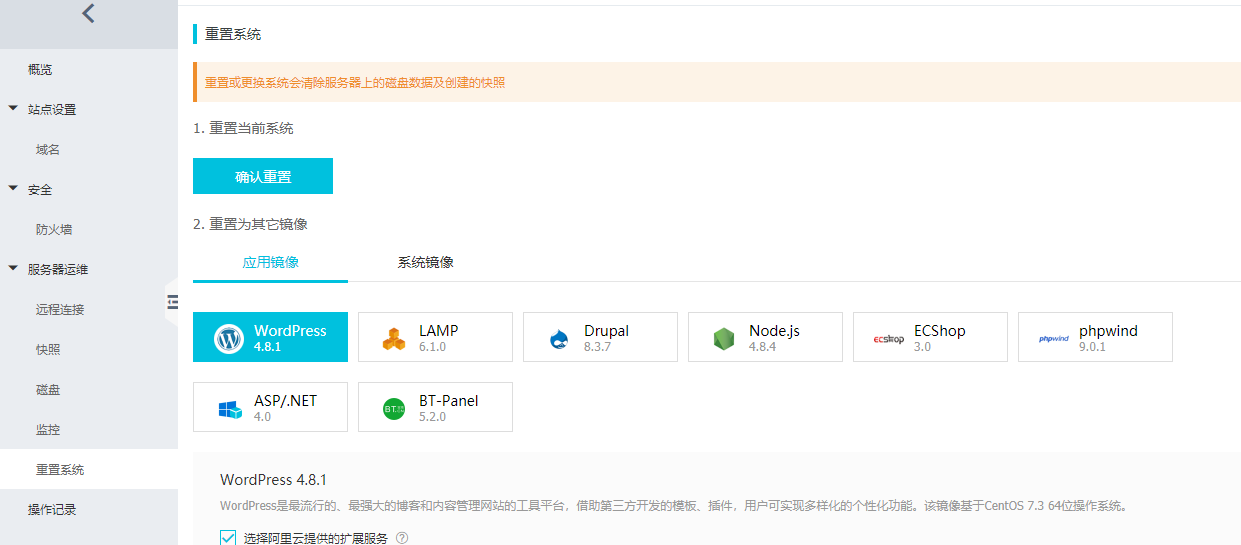Click the 'WordPress 4.8.1' description heading
Image resolution: width=1241 pixels, height=545 pixels.
click(x=274, y=480)
